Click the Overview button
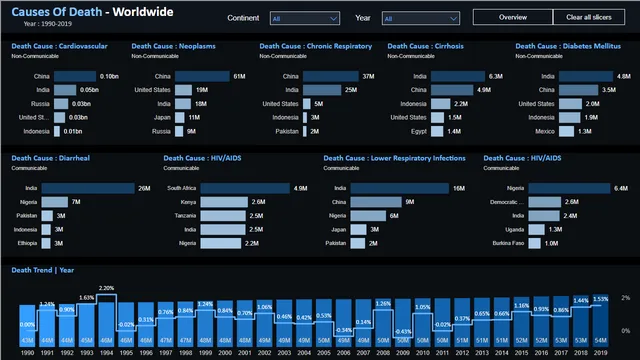The width and height of the screenshot is (640, 360). tap(513, 17)
